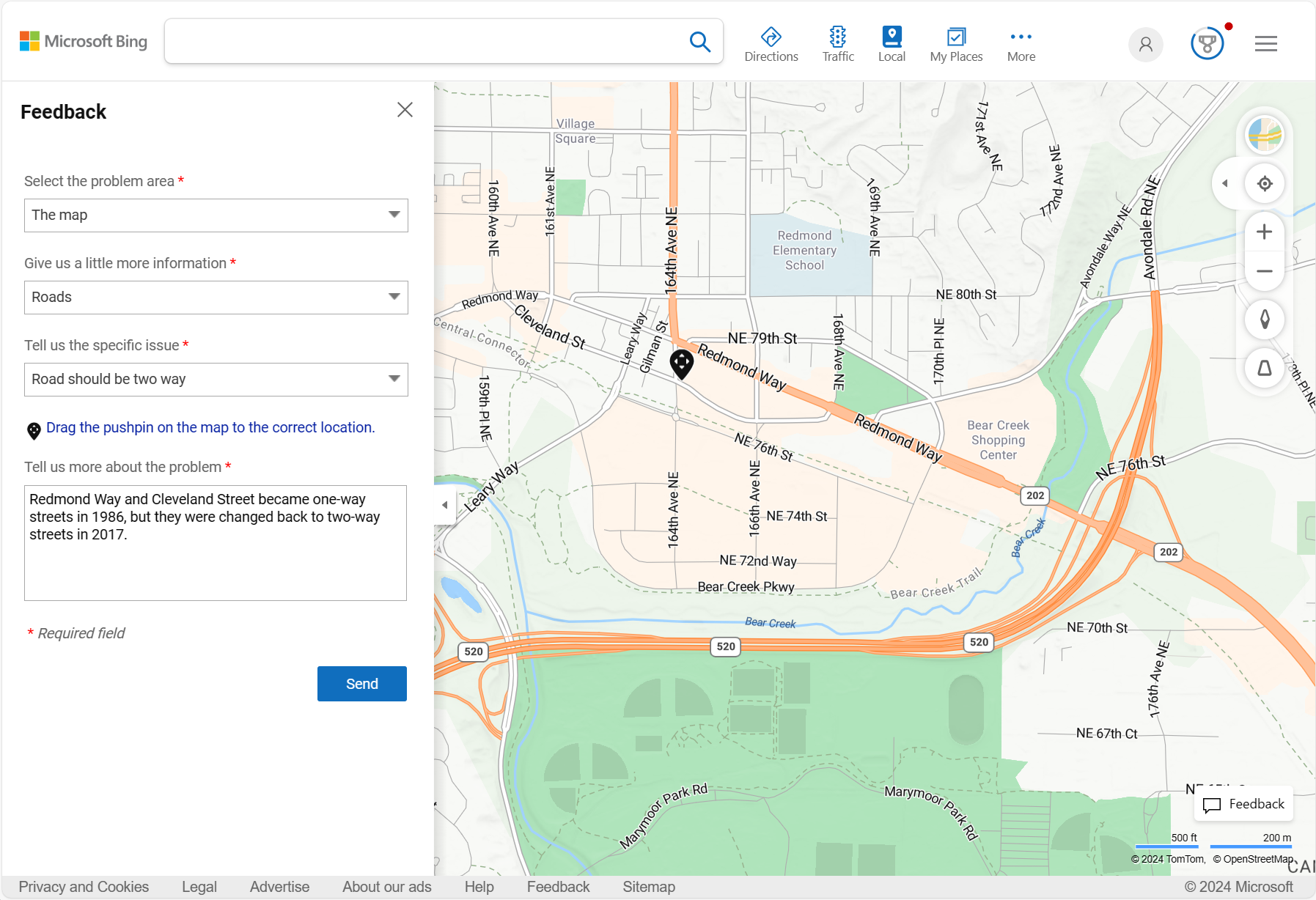
Task: Close the Feedback panel
Action: [x=405, y=110]
